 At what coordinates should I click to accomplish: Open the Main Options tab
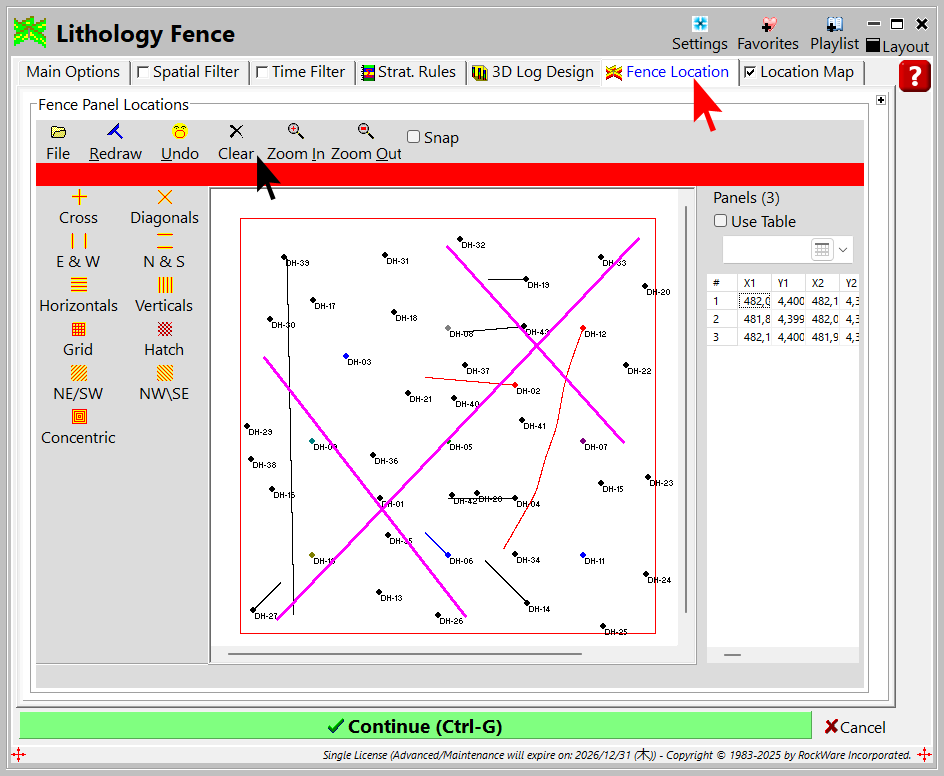(73, 72)
